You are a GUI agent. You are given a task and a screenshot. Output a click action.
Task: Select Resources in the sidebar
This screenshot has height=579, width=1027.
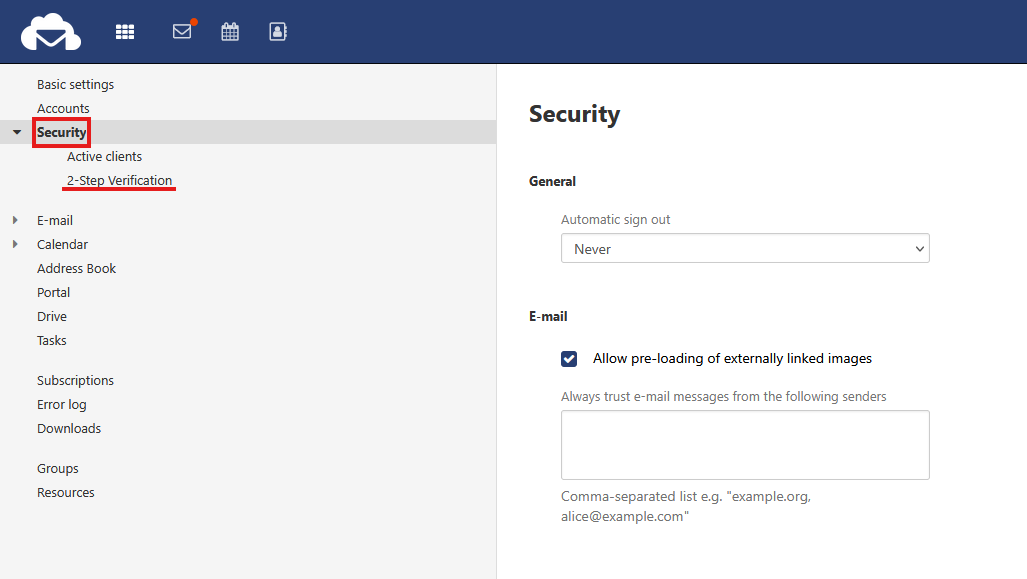[66, 492]
